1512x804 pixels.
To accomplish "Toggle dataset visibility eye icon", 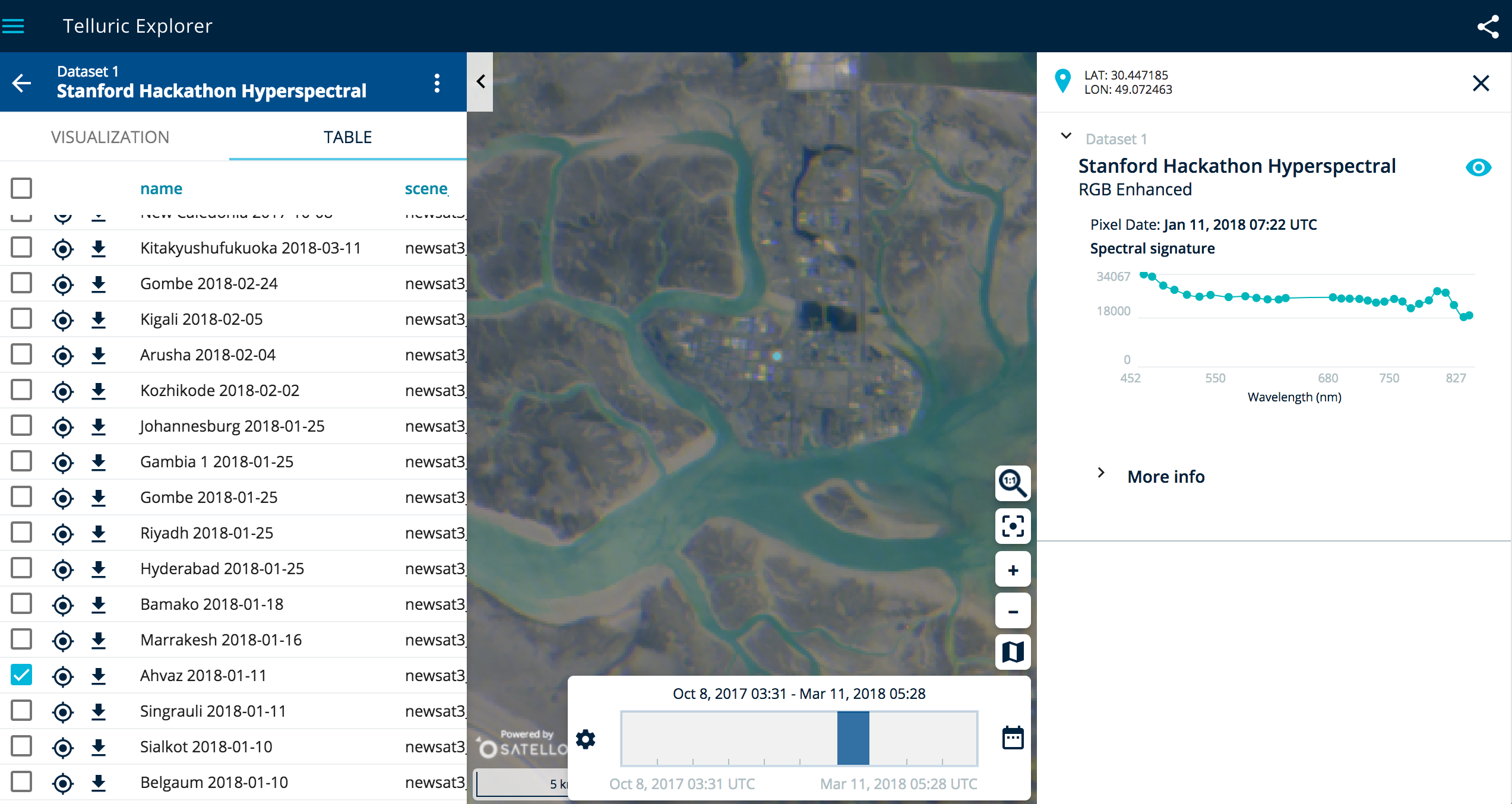I will tap(1478, 167).
